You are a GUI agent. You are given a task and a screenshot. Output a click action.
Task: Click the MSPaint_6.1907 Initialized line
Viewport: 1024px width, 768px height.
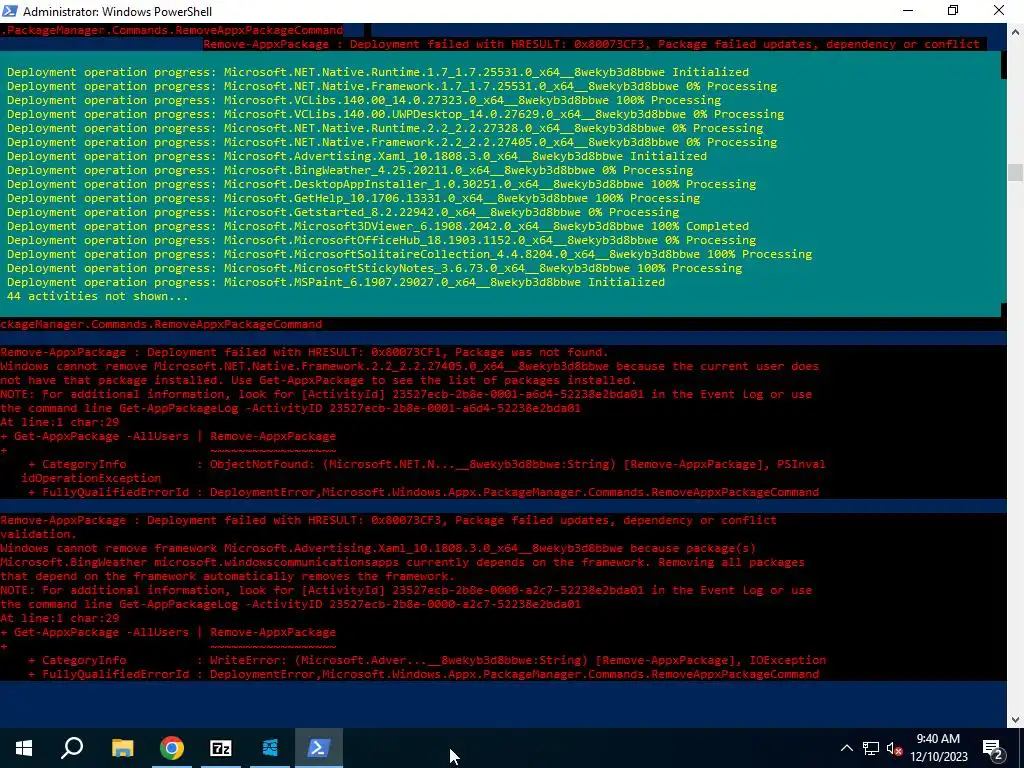(336, 282)
